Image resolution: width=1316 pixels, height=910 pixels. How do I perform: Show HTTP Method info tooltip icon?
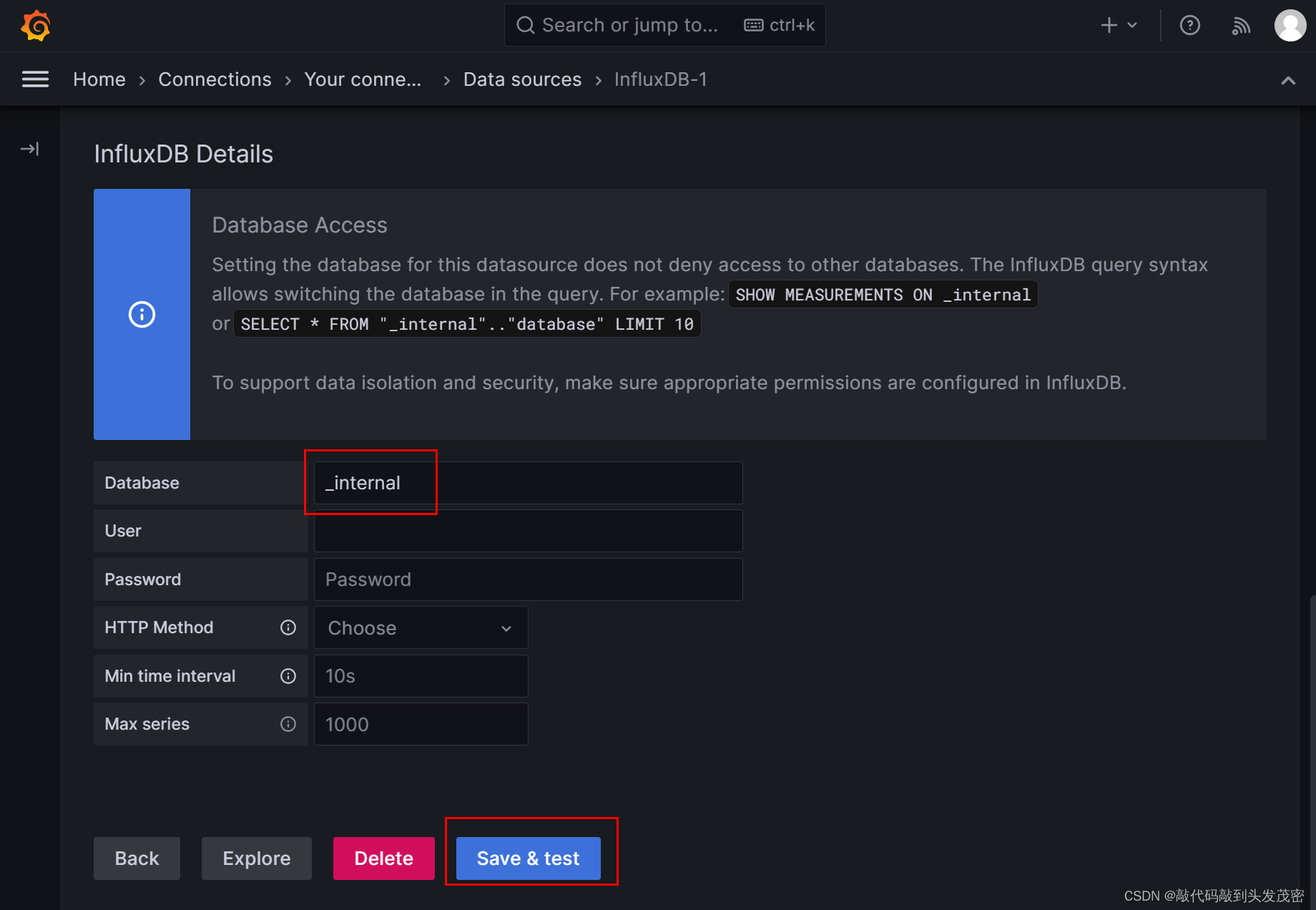point(288,627)
